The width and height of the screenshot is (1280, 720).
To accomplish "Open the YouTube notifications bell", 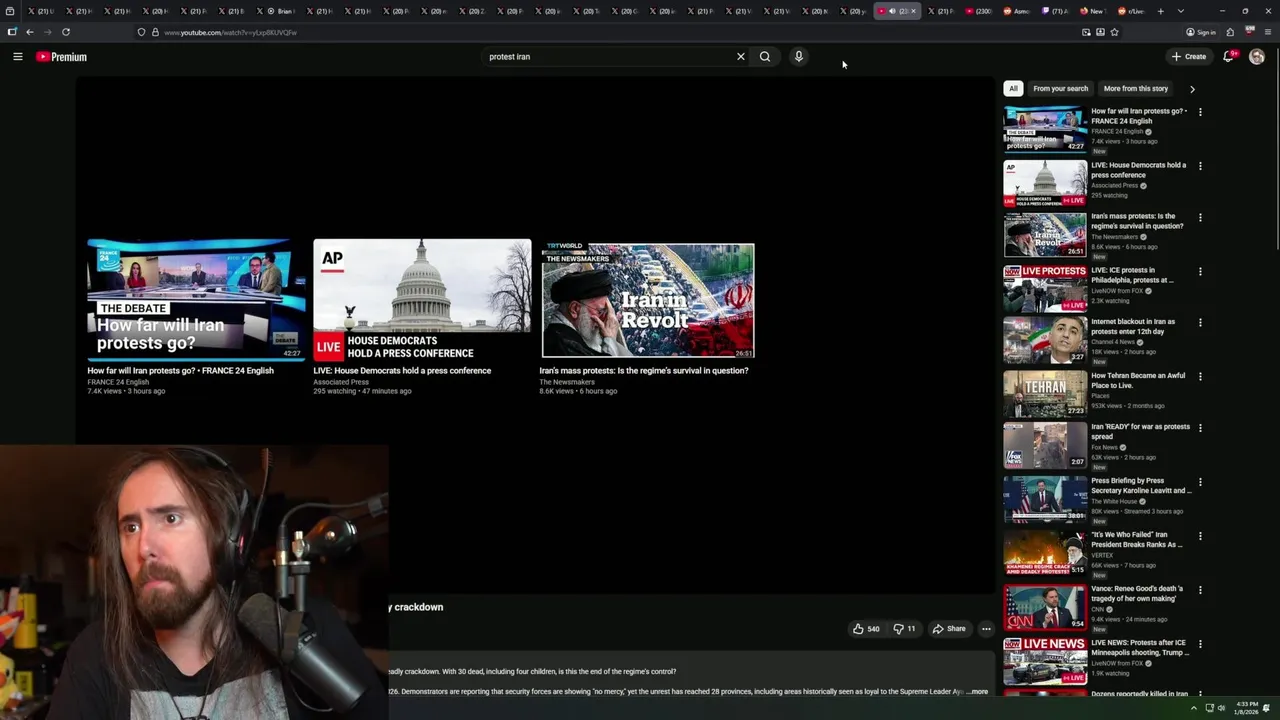I will (x=1228, y=56).
